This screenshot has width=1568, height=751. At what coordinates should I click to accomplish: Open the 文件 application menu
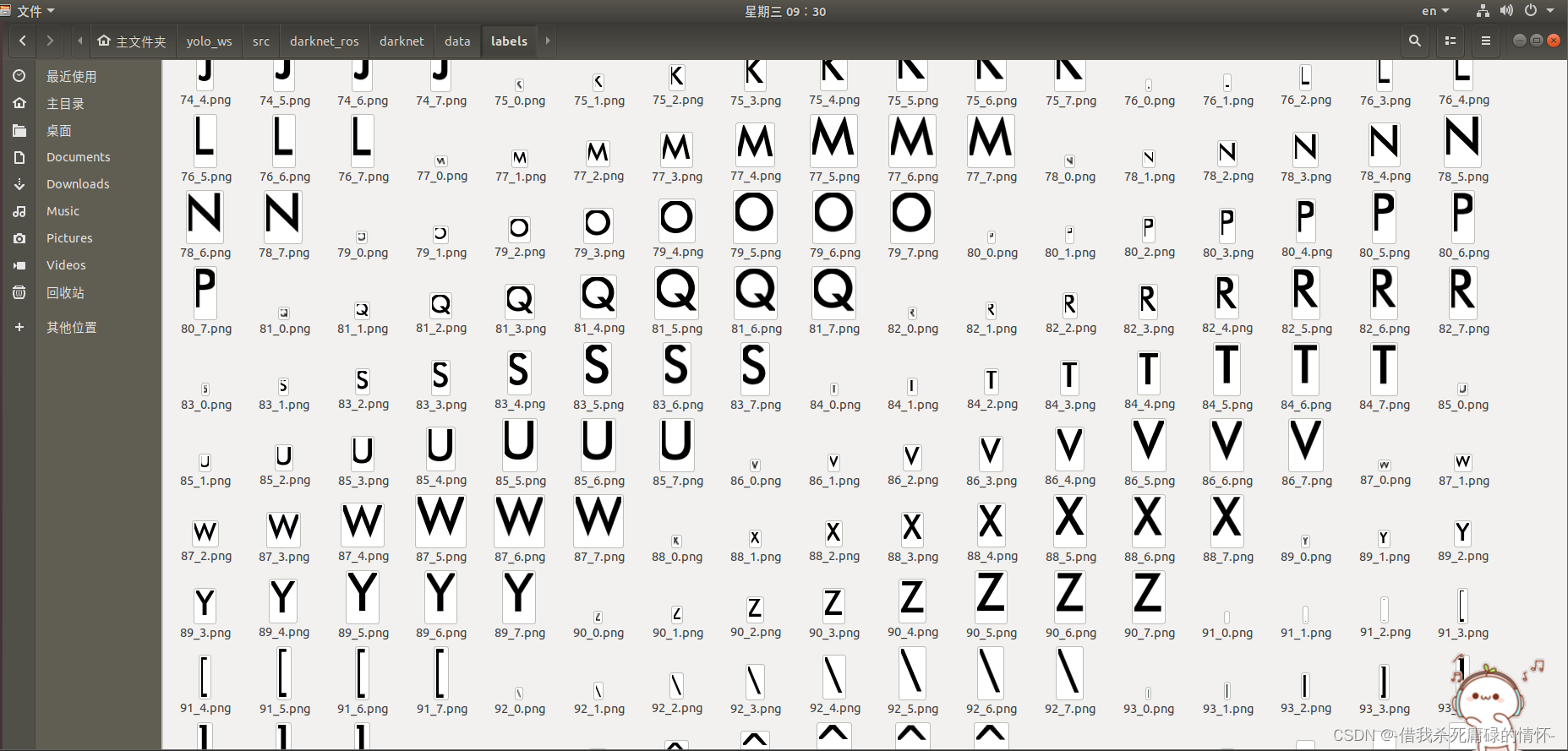(x=29, y=11)
